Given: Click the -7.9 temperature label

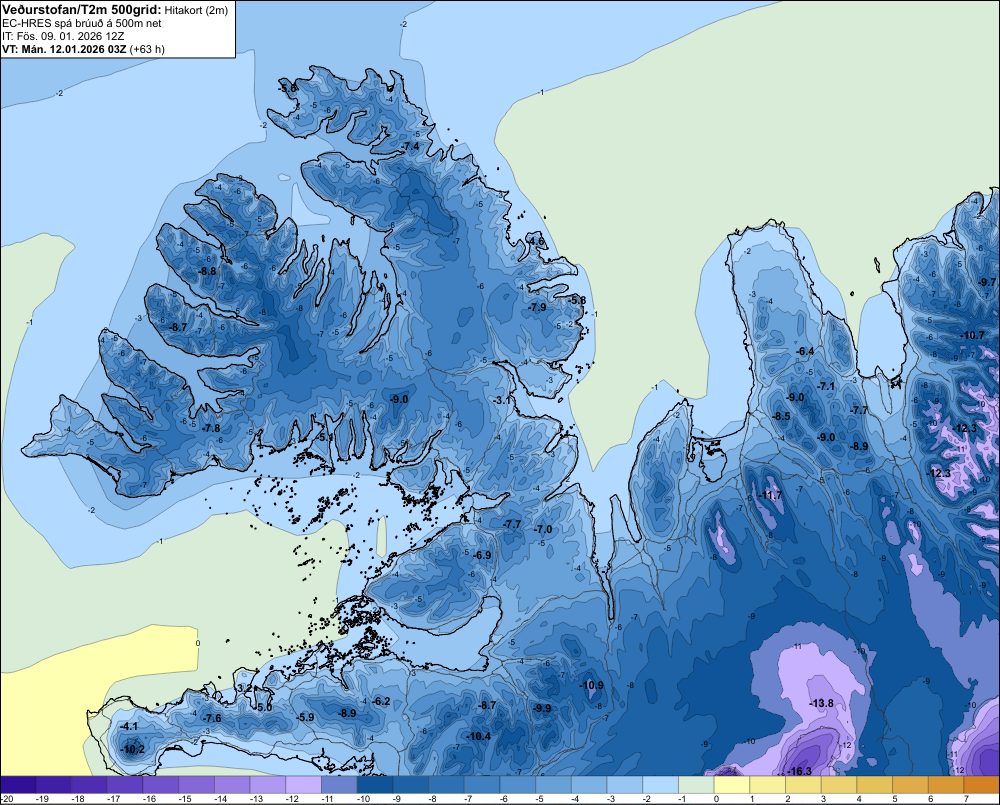Looking at the screenshot, I should pos(537,307).
